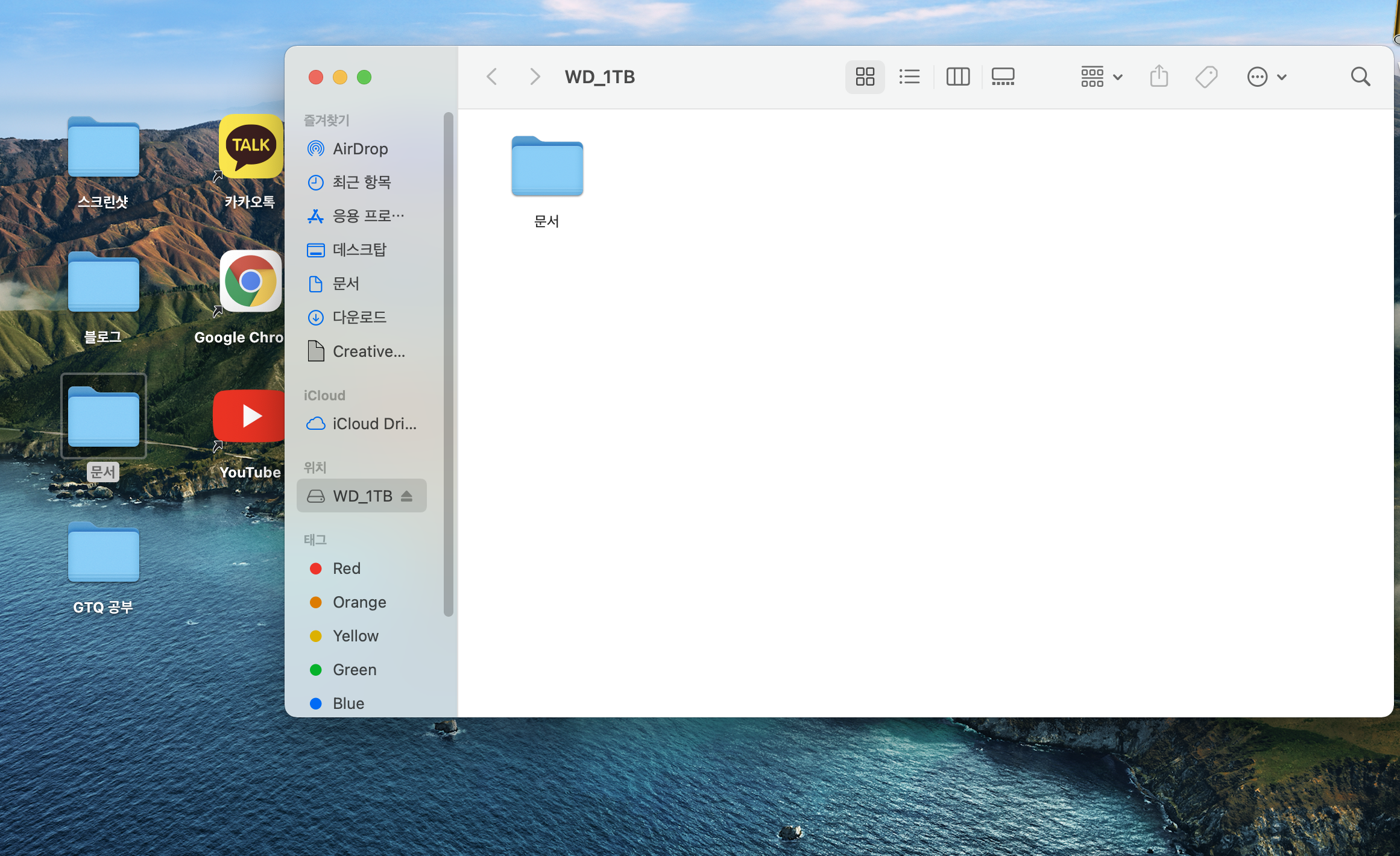Switch Finder to column view
1400x856 pixels.
957,77
